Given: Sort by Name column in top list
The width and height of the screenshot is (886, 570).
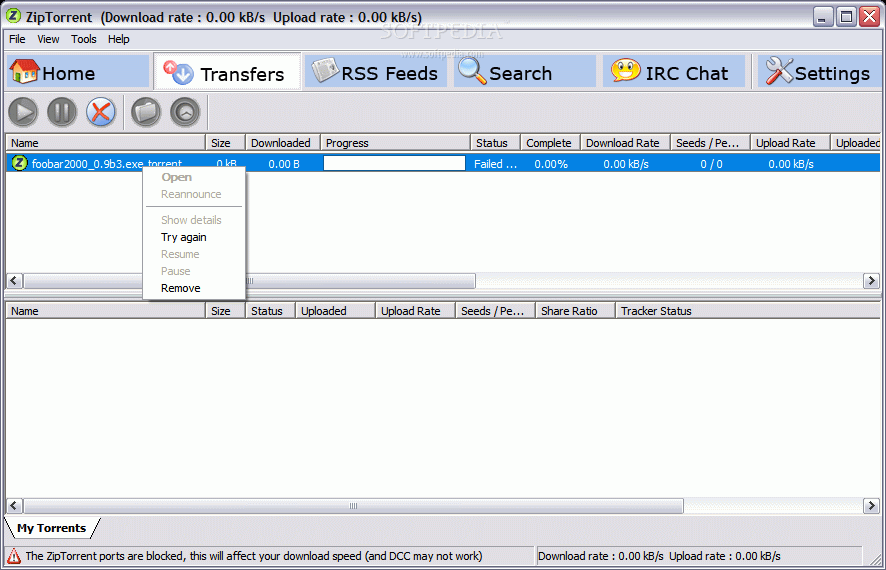Looking at the screenshot, I should click(105, 143).
